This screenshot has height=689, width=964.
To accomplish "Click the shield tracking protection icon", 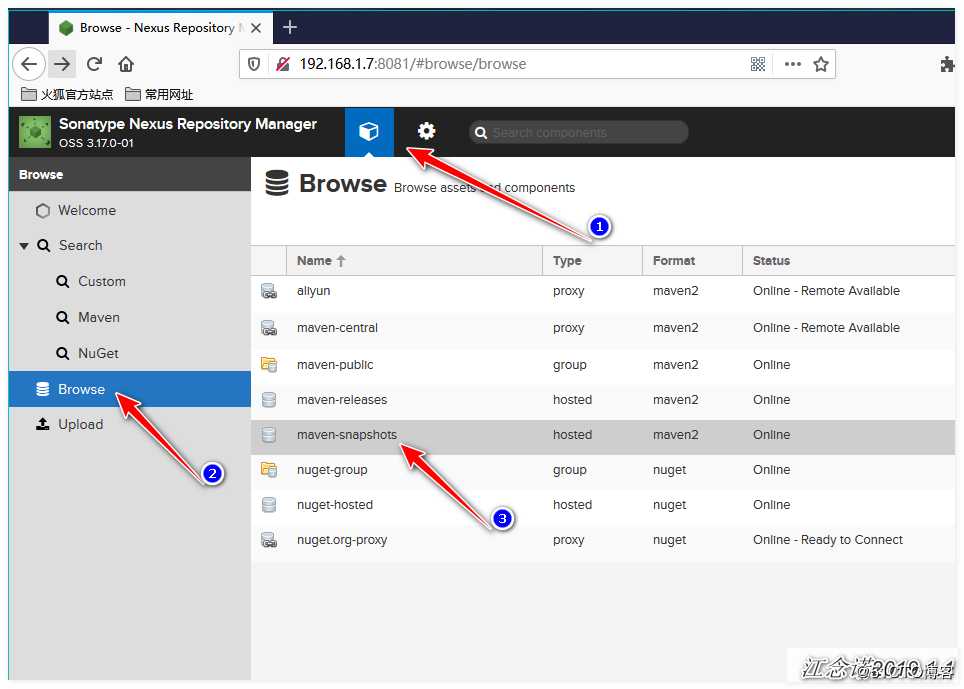I will (254, 64).
